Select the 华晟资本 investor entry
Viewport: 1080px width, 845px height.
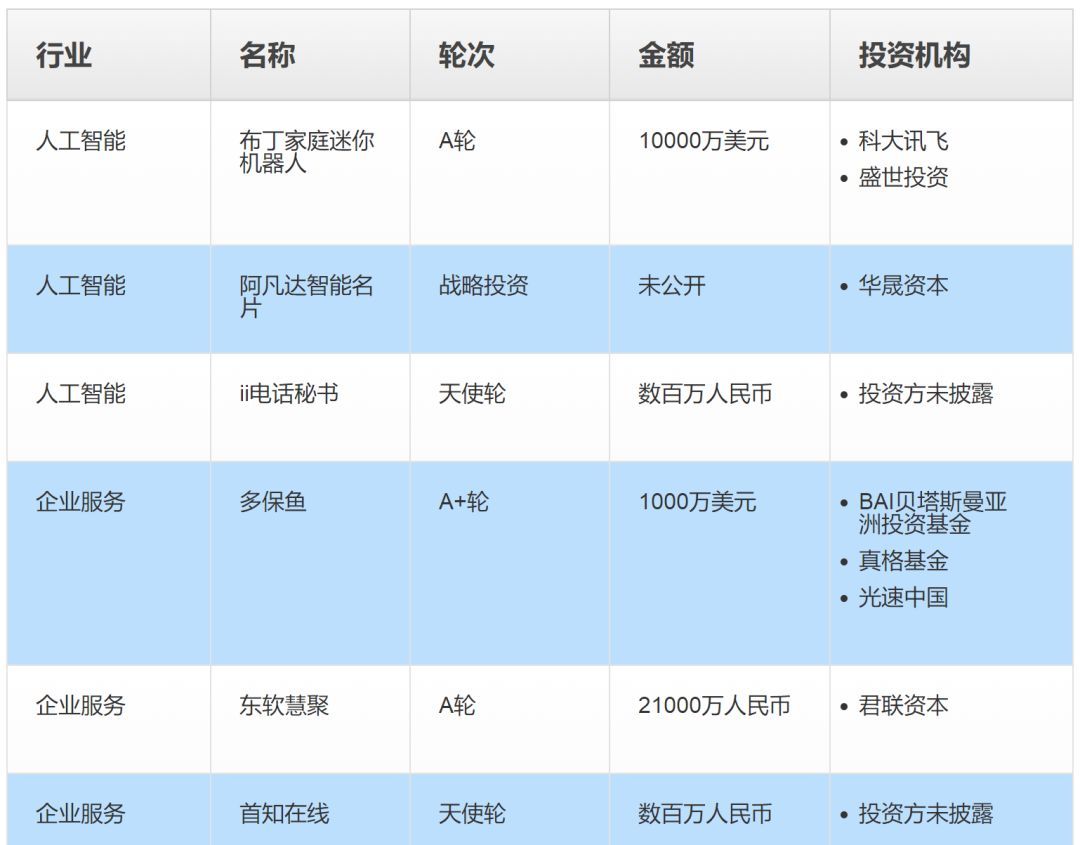pos(903,286)
